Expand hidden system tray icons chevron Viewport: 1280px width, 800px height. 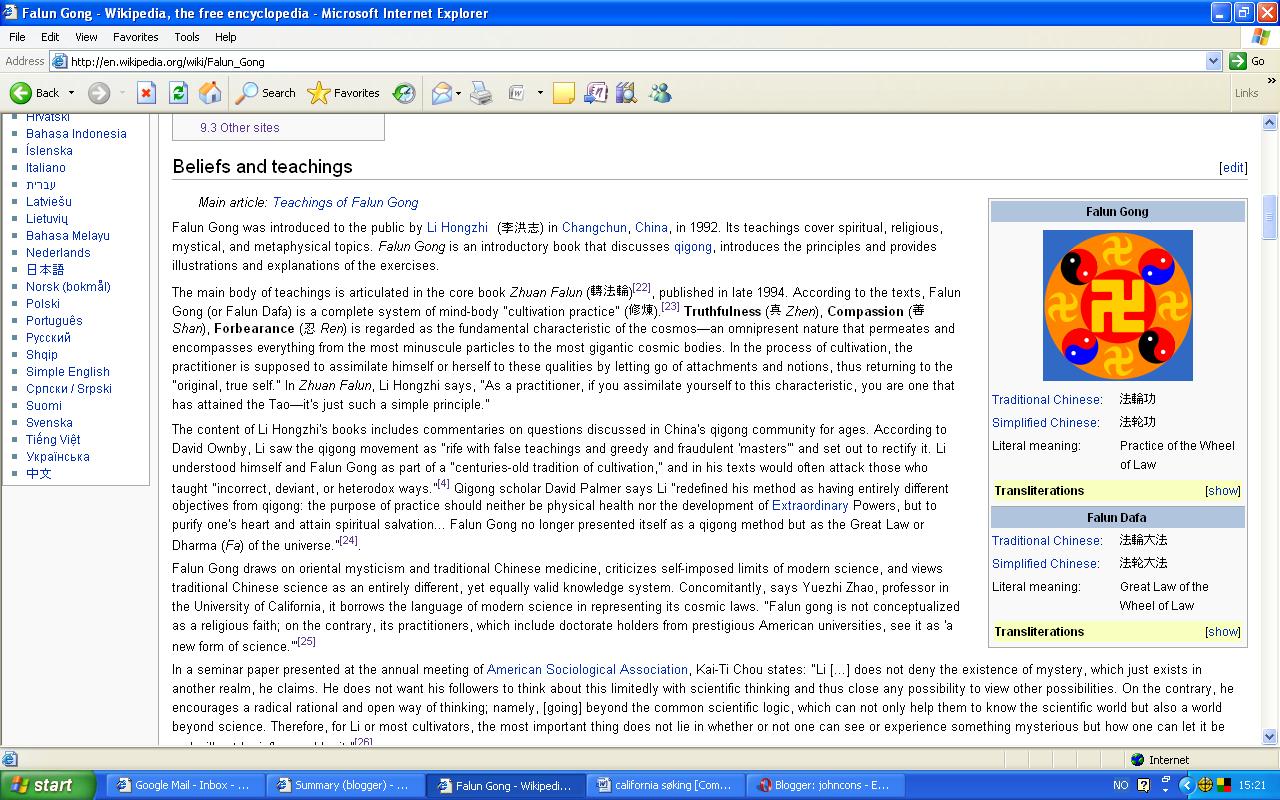pos(1187,785)
